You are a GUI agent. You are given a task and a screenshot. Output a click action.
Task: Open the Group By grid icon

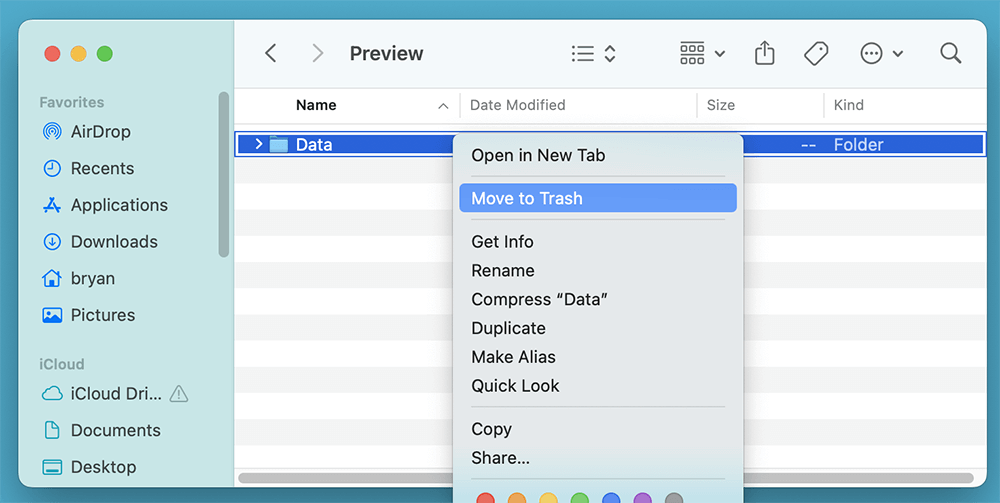[692, 54]
